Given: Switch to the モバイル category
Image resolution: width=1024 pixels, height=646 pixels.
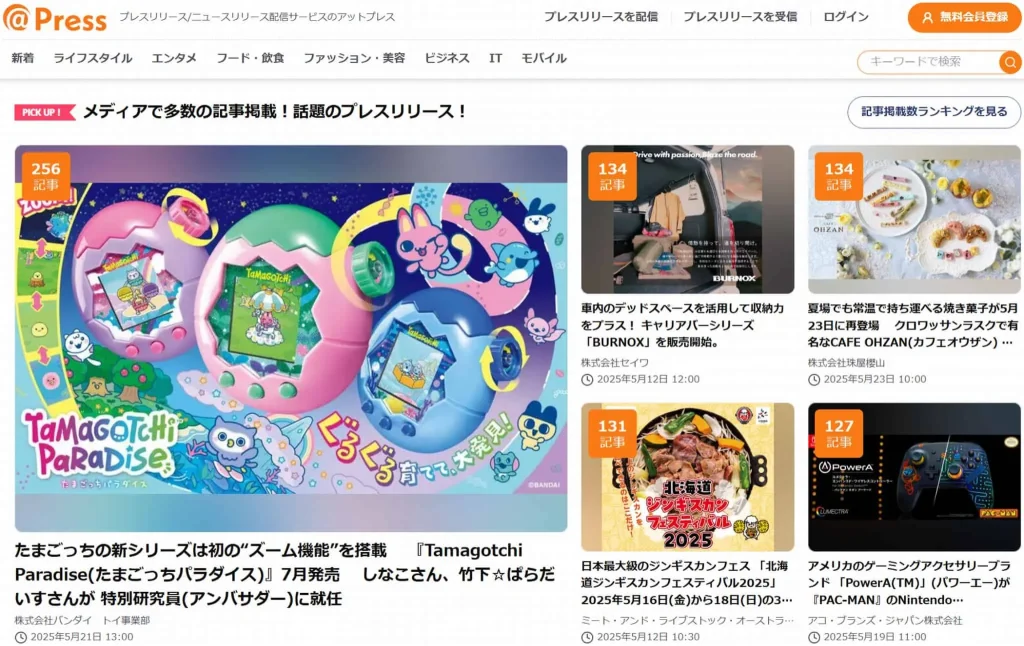Looking at the screenshot, I should click(543, 58).
